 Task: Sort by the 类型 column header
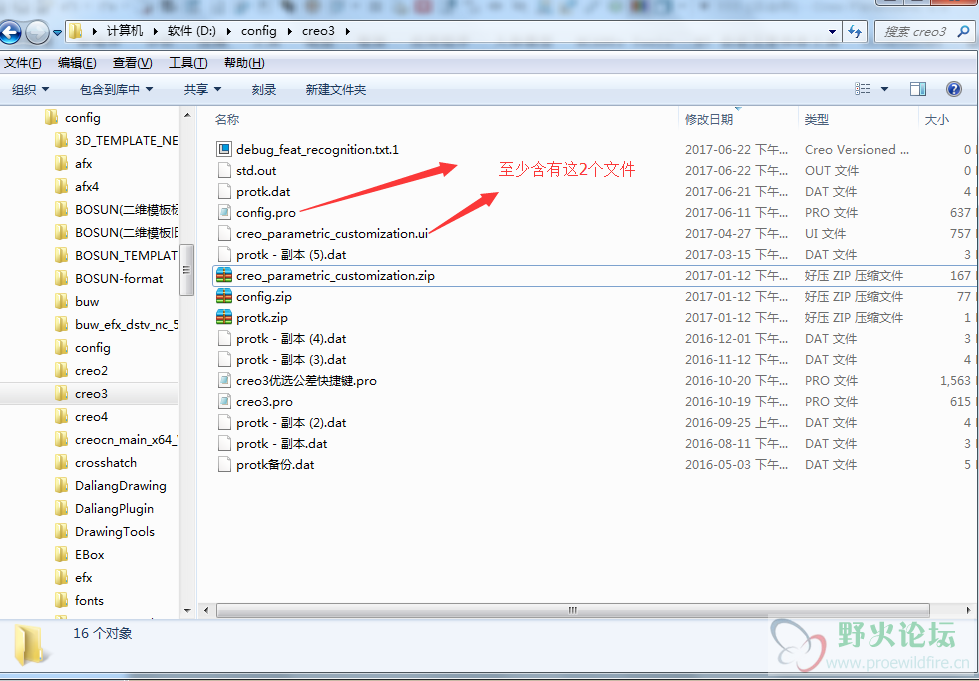pyautogui.click(x=817, y=119)
